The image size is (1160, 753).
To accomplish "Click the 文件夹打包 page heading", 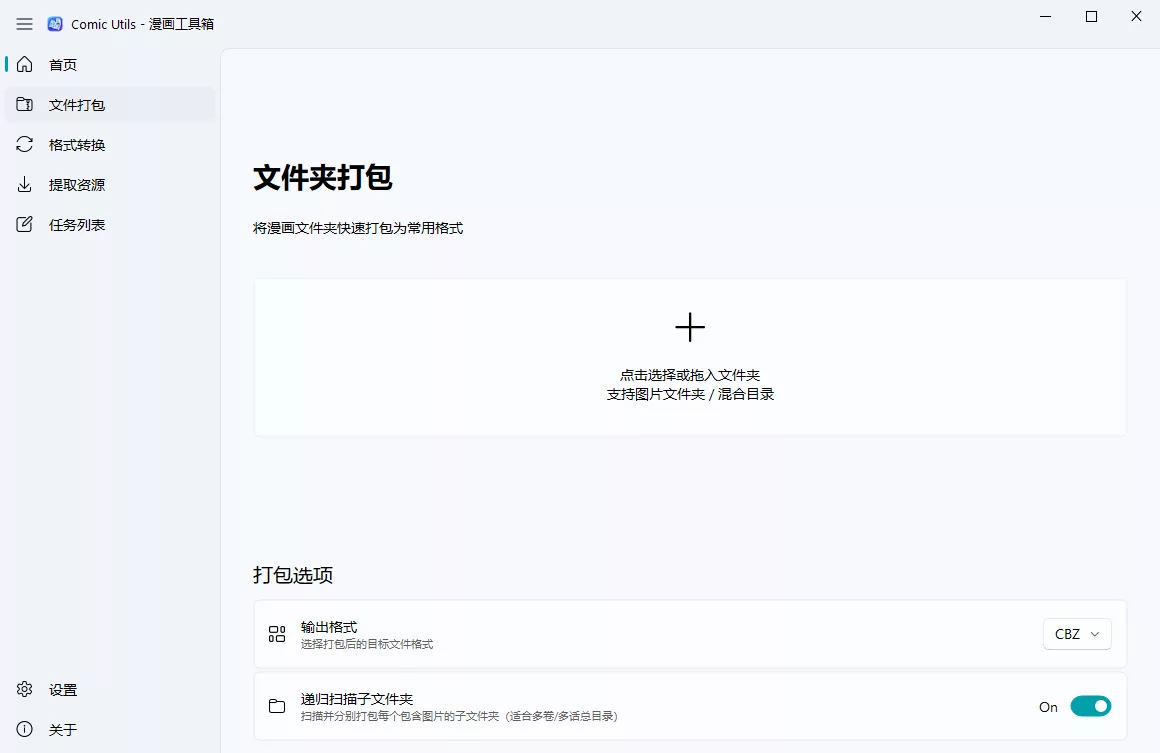I will click(x=323, y=178).
